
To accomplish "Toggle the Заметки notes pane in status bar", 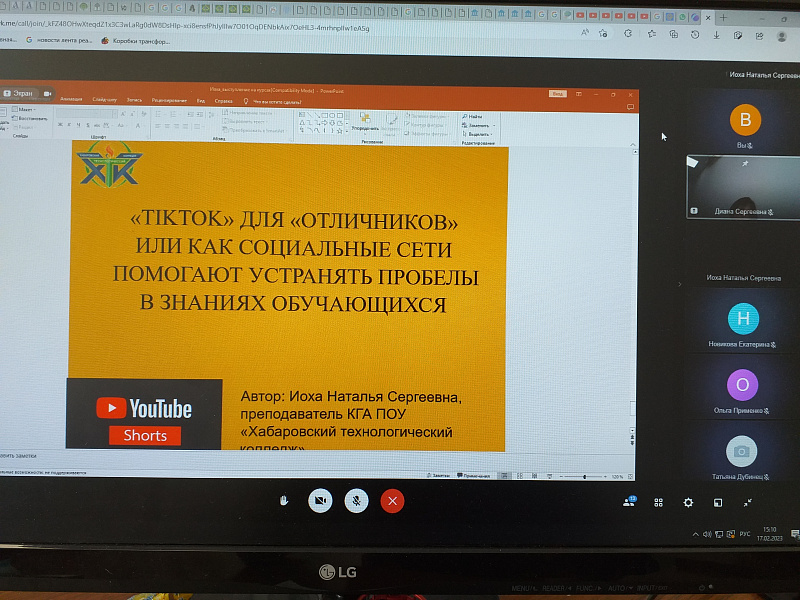I will [x=438, y=476].
